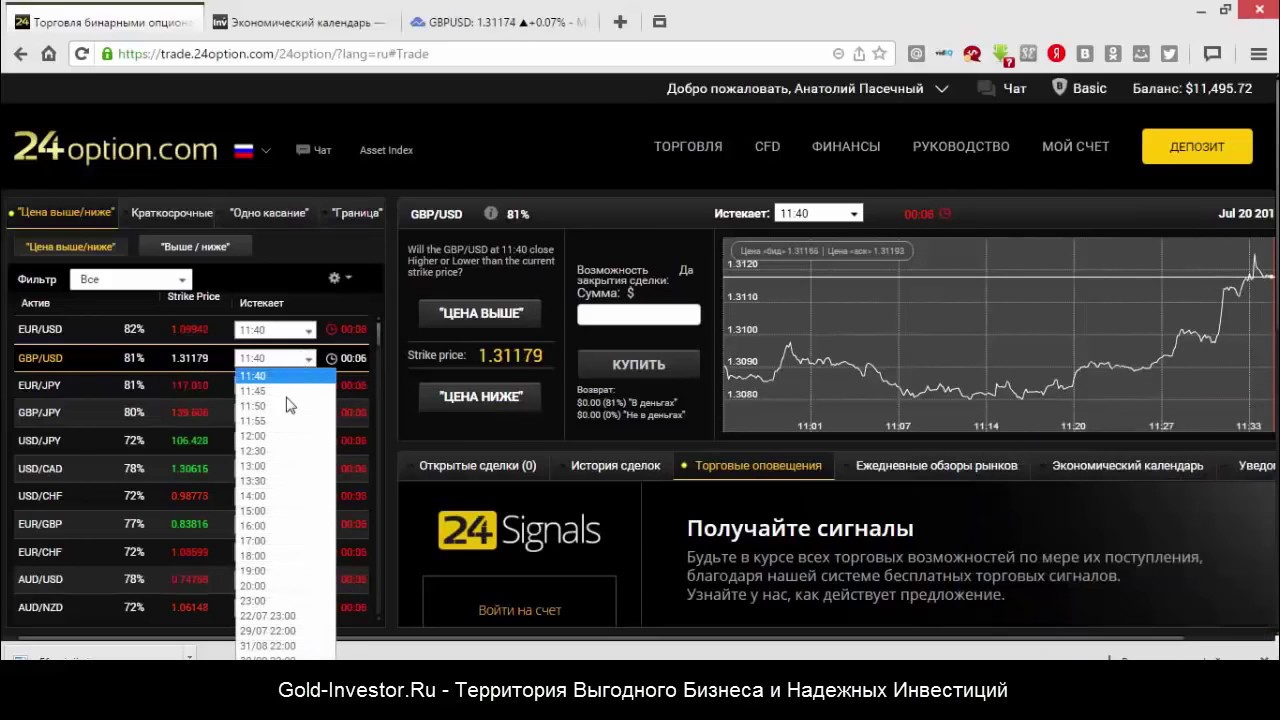Reload the page with the refresh icon
This screenshot has width=1280, height=720.
click(82, 54)
